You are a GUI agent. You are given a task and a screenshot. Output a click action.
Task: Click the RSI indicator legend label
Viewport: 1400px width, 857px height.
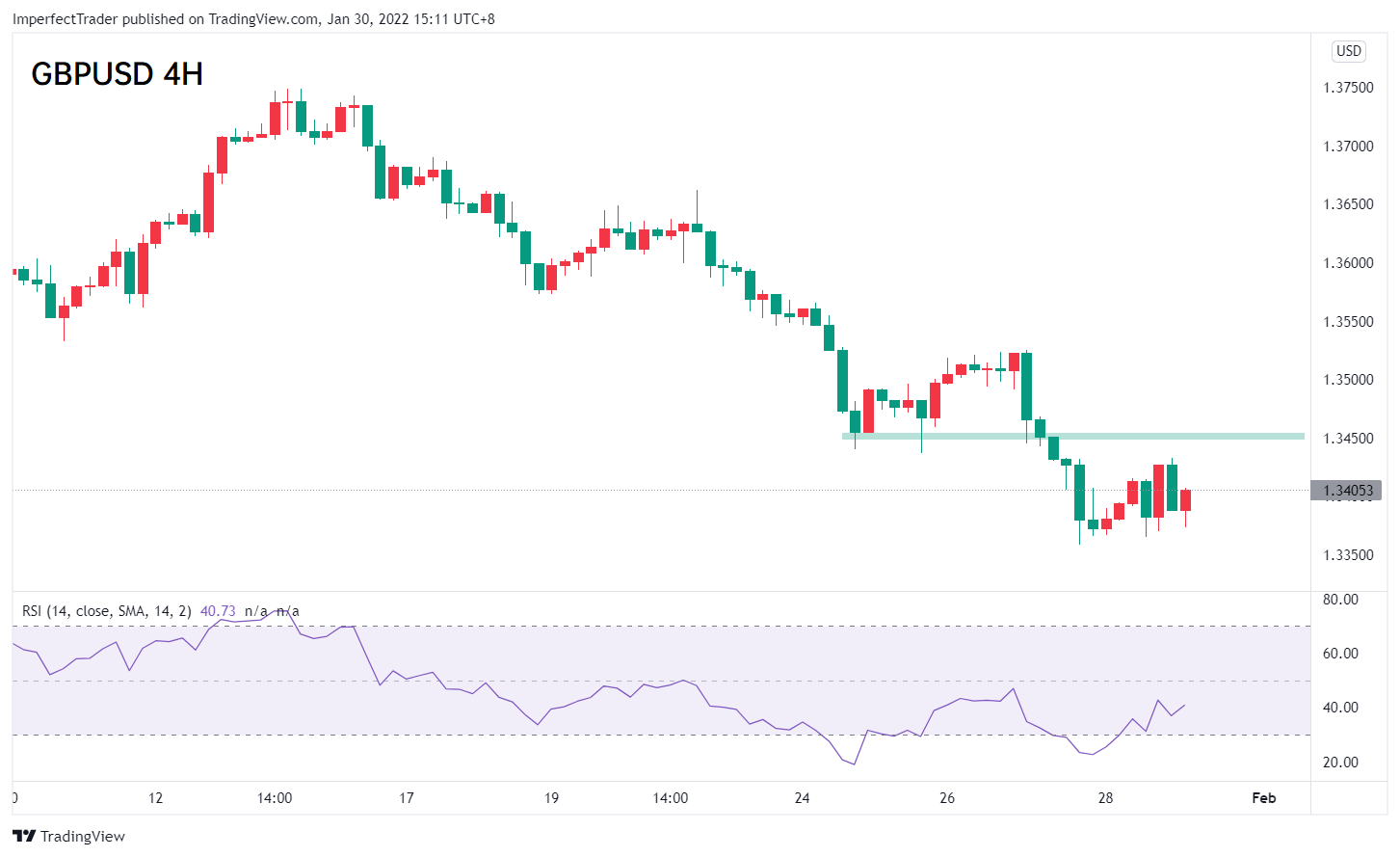107,611
